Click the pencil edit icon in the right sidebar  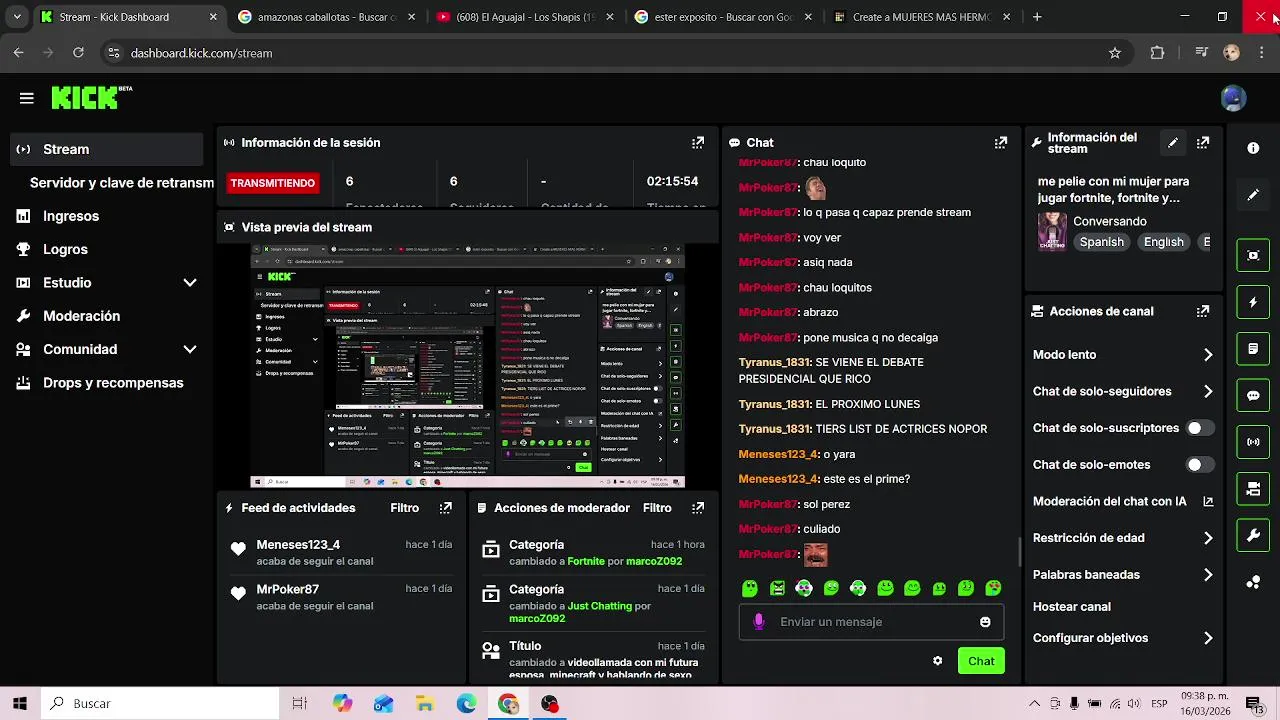pos(1253,195)
